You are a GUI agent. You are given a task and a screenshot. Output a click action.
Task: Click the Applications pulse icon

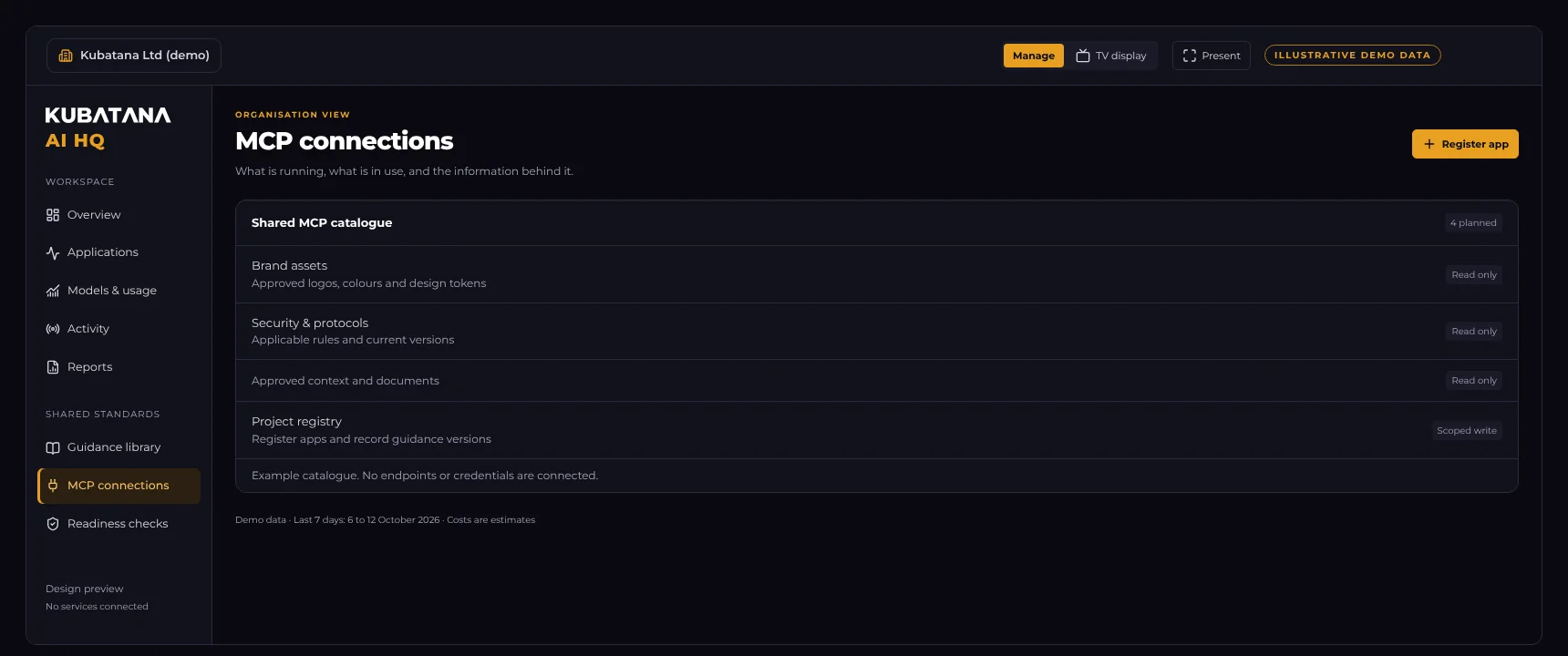tap(53, 252)
